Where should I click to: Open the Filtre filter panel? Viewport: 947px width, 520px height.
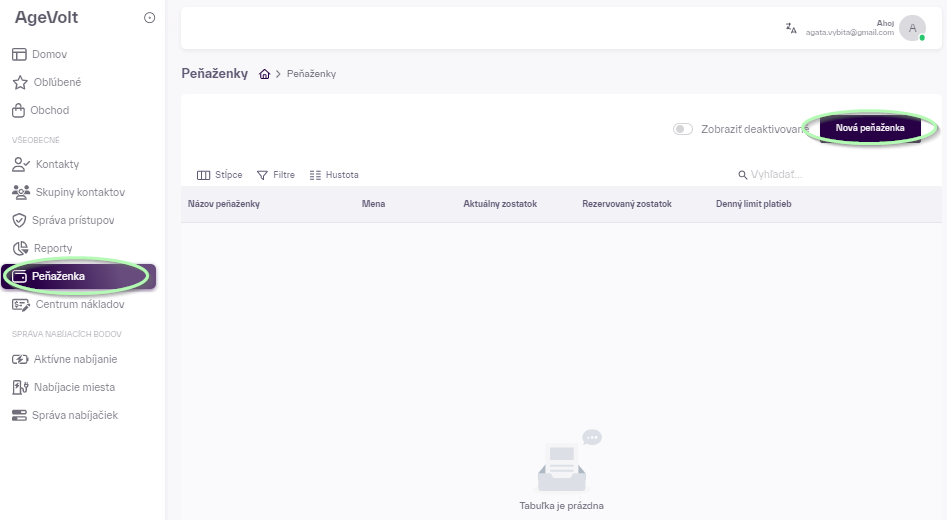(276, 175)
